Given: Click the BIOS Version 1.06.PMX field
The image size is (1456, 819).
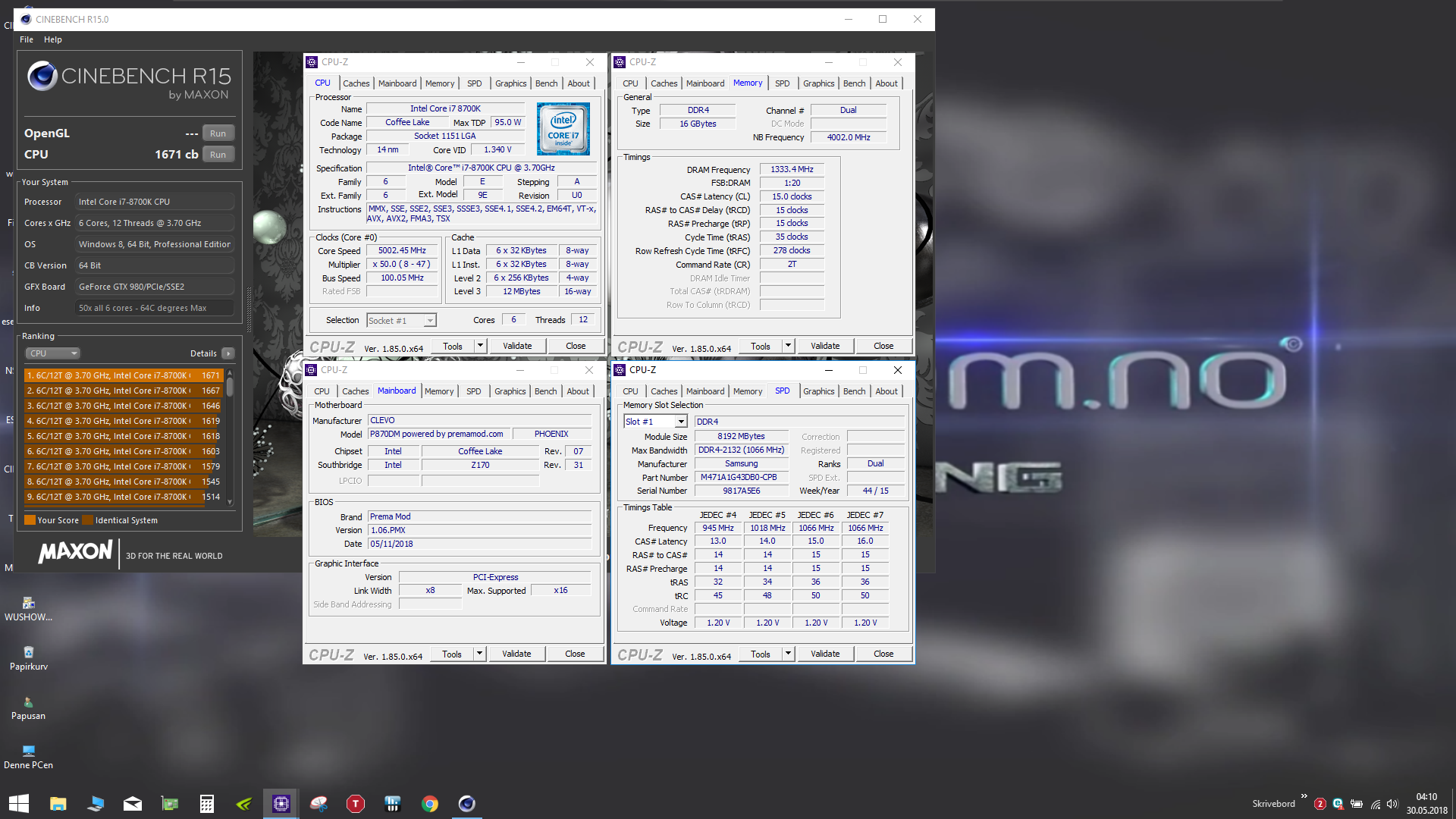Looking at the screenshot, I should tap(479, 530).
